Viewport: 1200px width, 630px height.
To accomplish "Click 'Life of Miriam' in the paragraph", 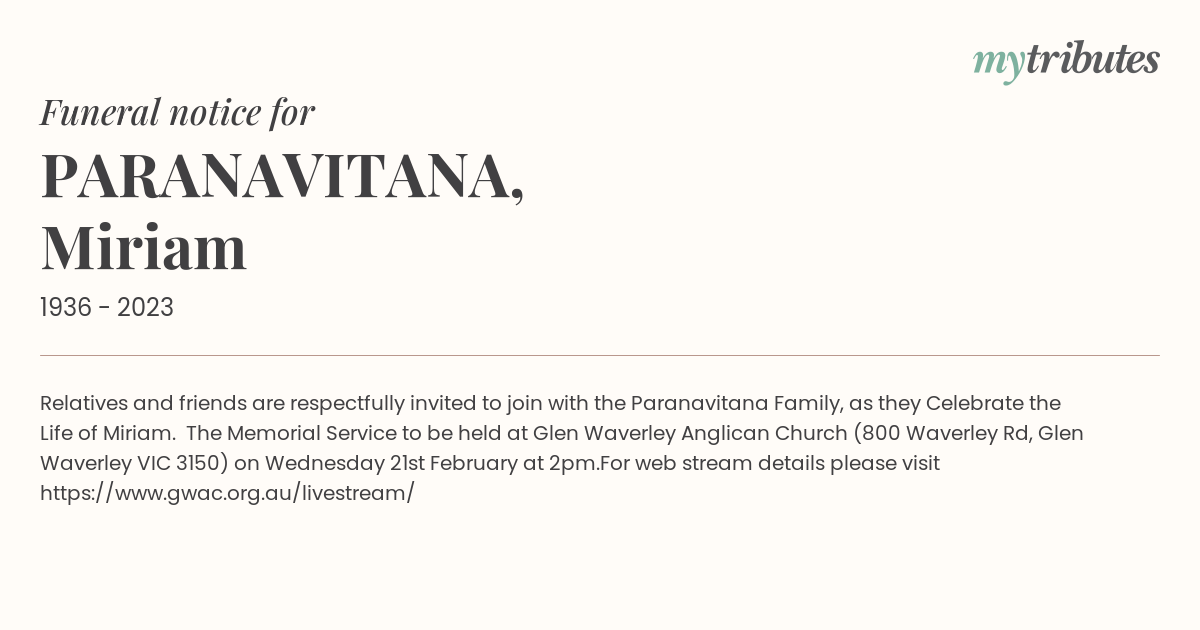I will click(107, 433).
